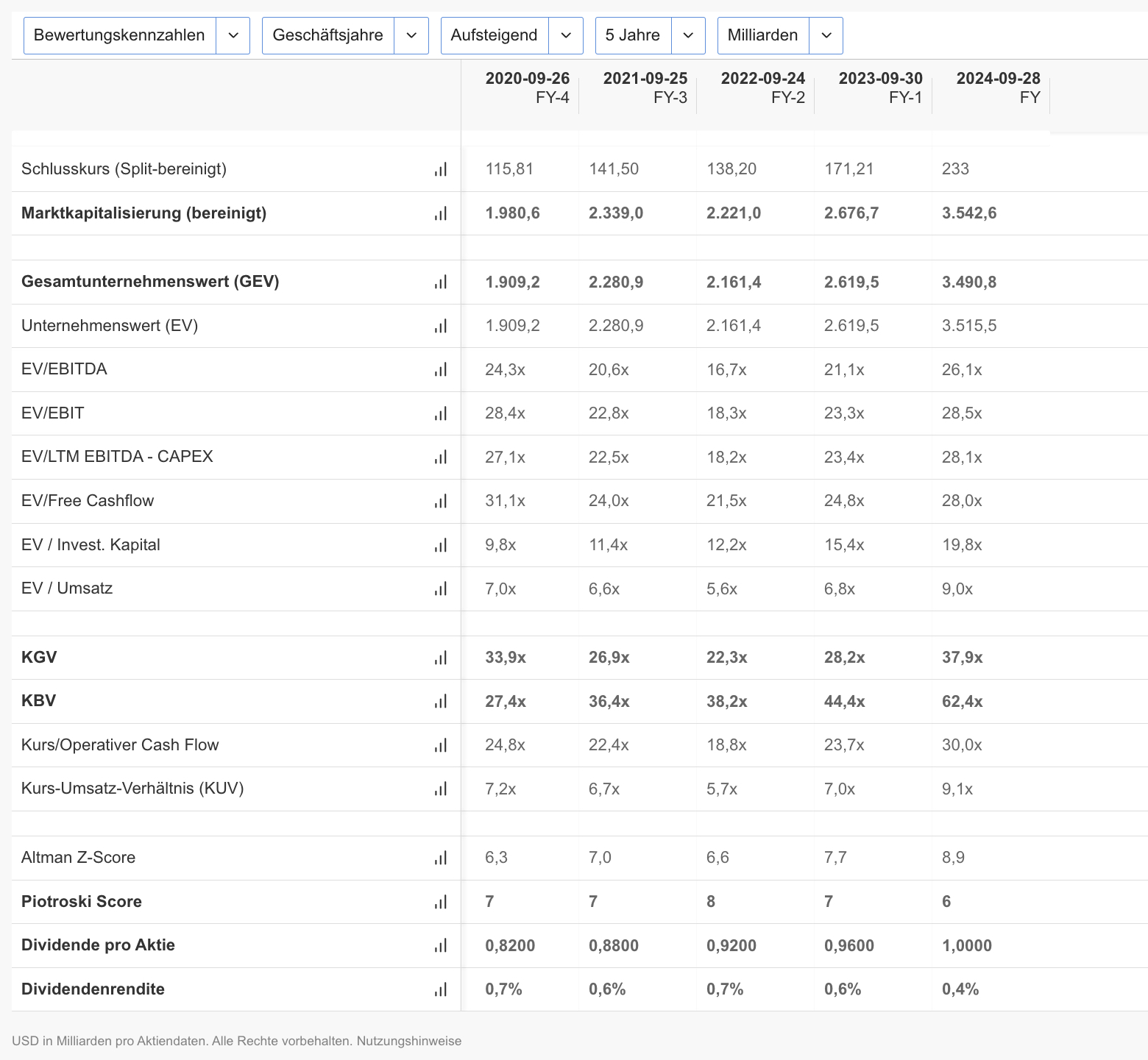The width and height of the screenshot is (1148, 1060).
Task: Click the Dividendenrendite row label
Action: tap(93, 989)
